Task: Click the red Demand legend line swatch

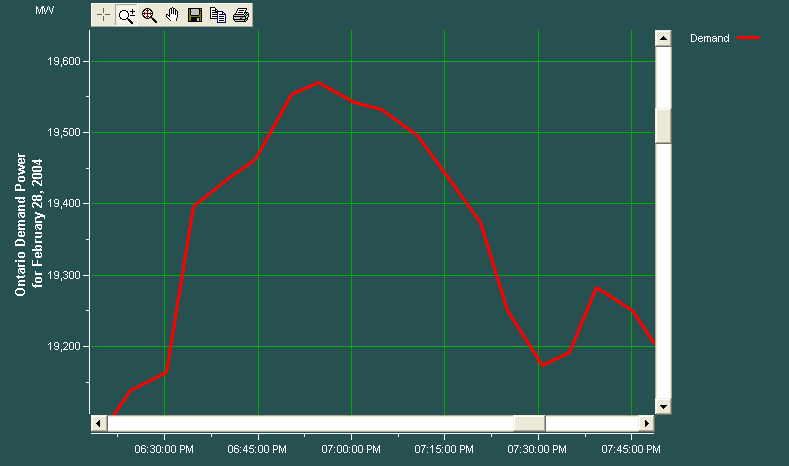Action: coord(749,38)
